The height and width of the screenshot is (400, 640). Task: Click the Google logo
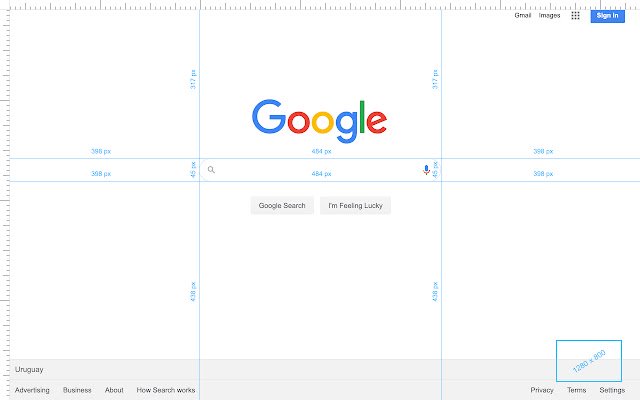click(x=320, y=121)
